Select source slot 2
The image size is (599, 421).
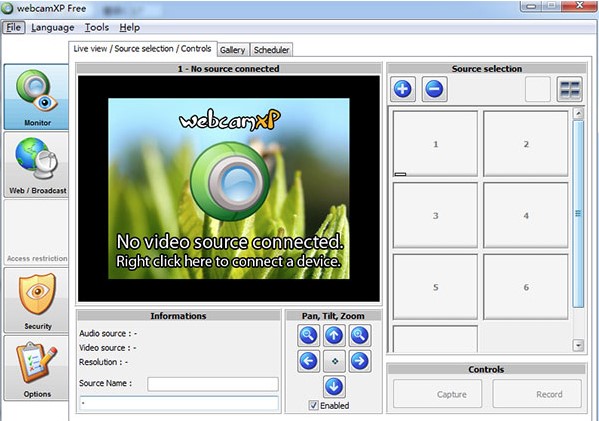pos(526,144)
